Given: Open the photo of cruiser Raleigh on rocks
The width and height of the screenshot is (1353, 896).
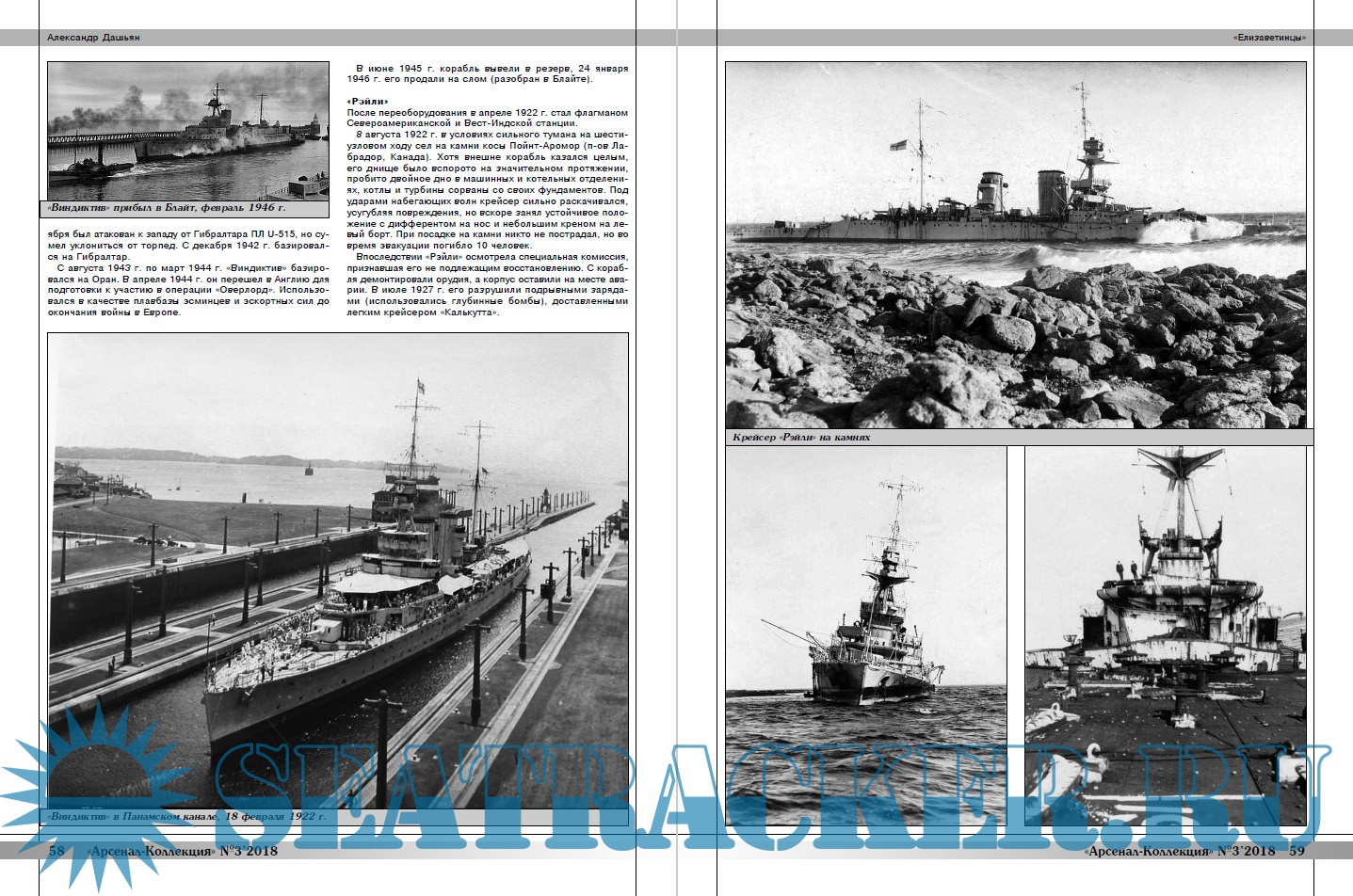Looking at the screenshot, I should coord(1016,245).
